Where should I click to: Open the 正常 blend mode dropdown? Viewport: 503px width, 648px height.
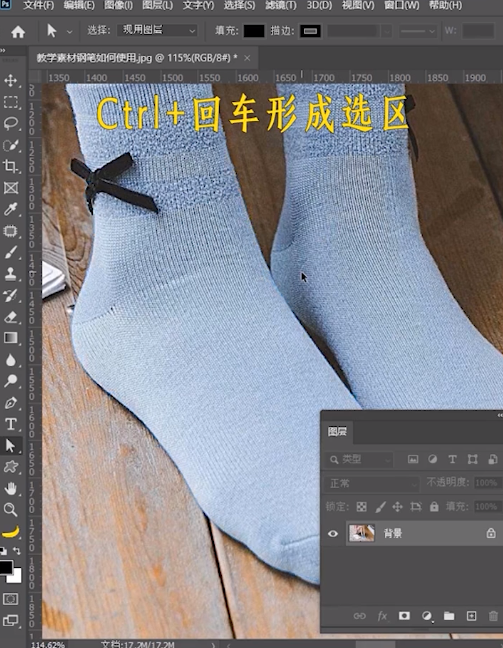point(372,483)
